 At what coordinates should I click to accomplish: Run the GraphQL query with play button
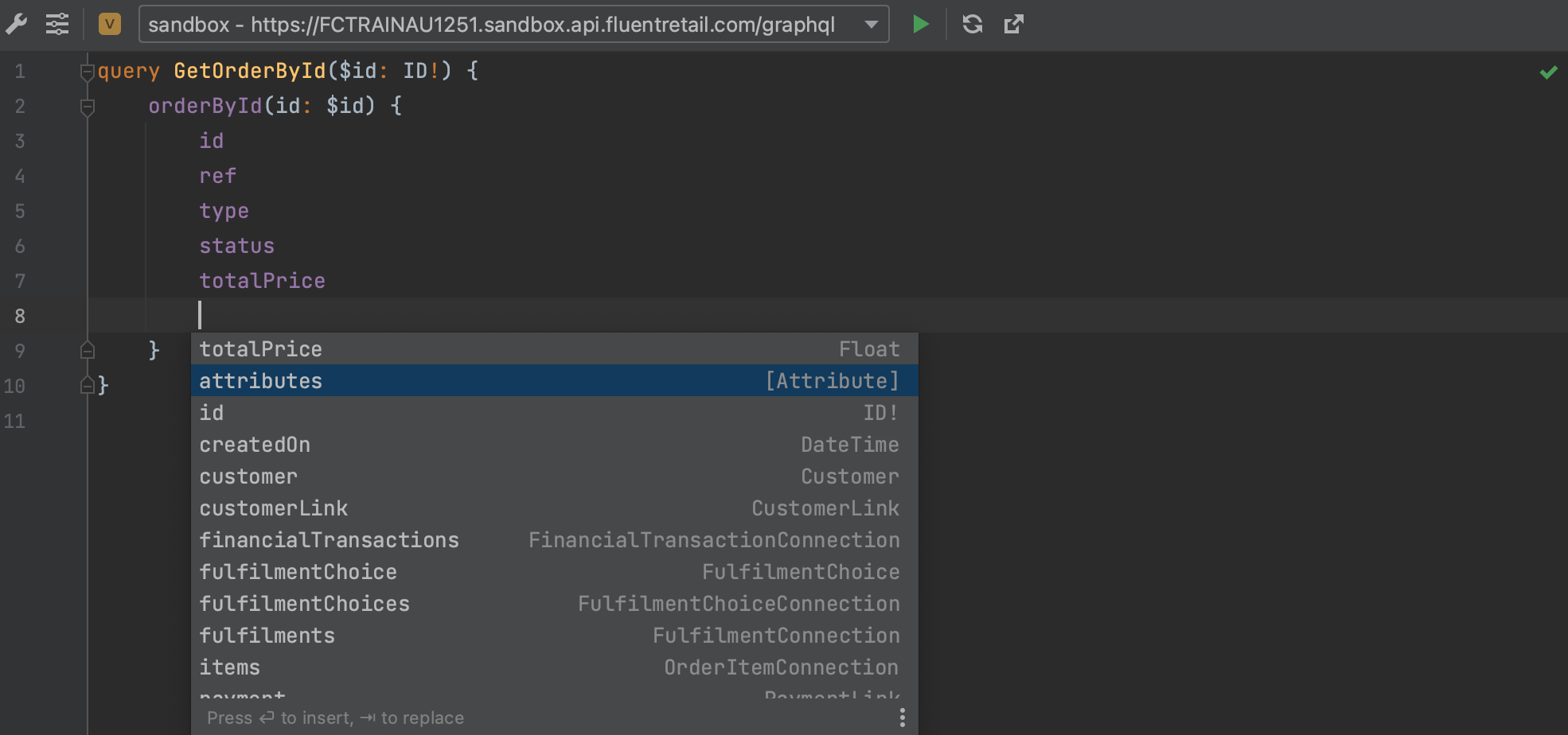pos(921,25)
